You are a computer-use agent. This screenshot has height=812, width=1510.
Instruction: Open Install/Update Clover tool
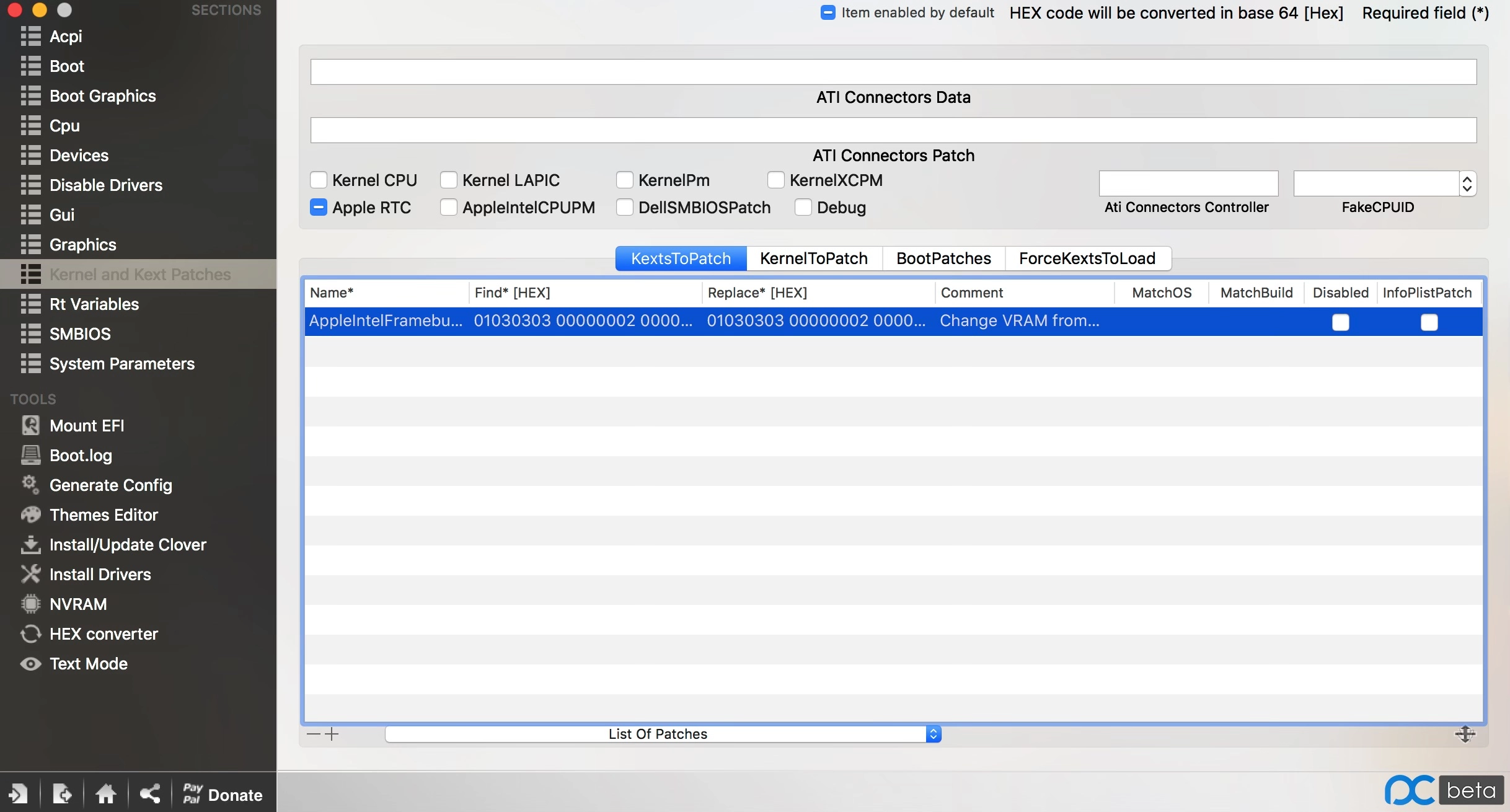pyautogui.click(x=128, y=545)
